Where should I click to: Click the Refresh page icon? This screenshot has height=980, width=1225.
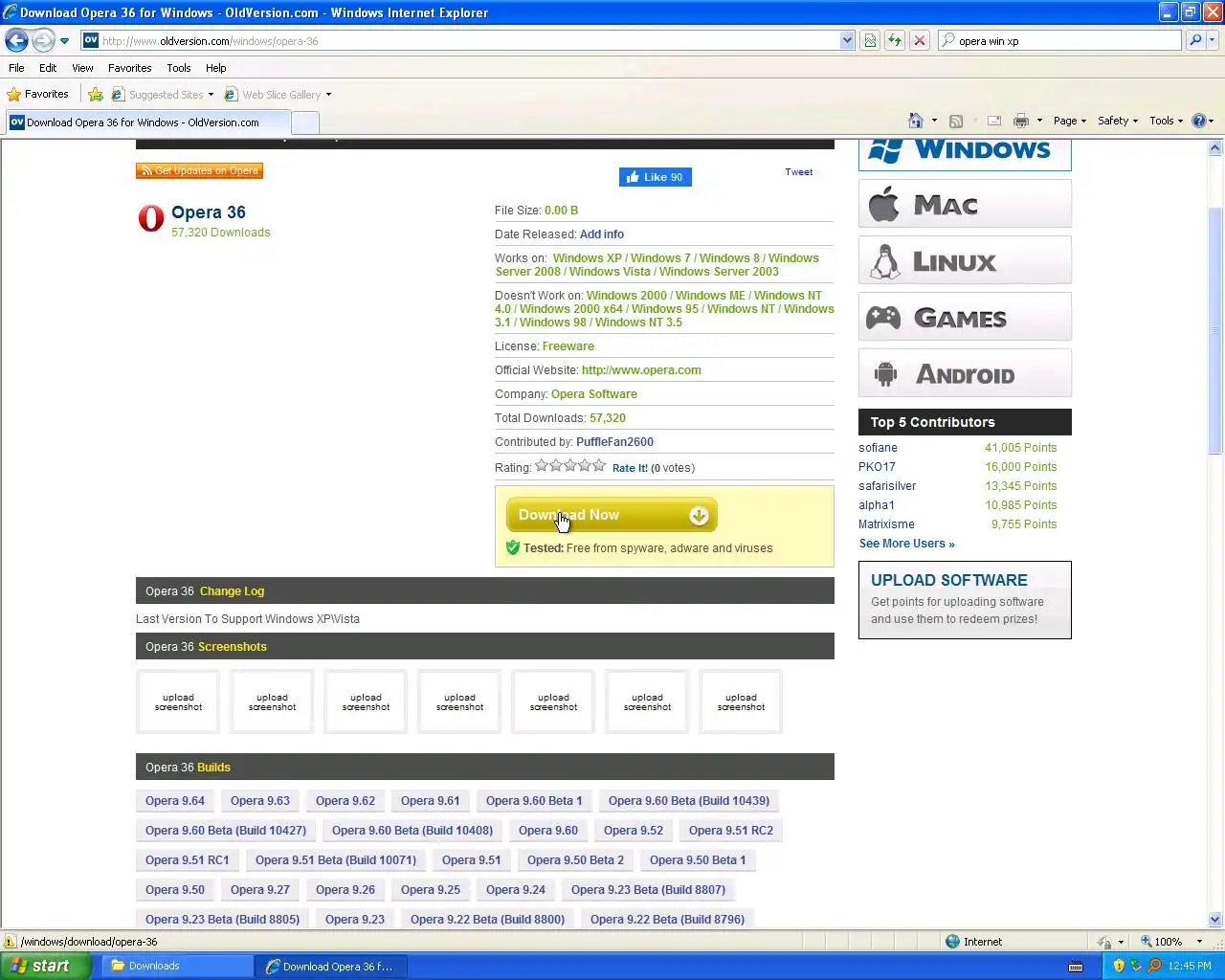click(x=895, y=40)
